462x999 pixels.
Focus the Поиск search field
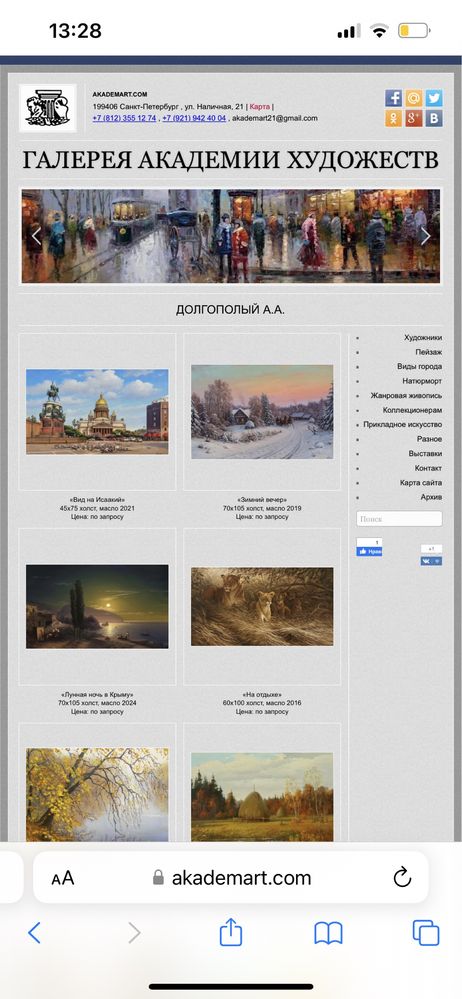[399, 519]
